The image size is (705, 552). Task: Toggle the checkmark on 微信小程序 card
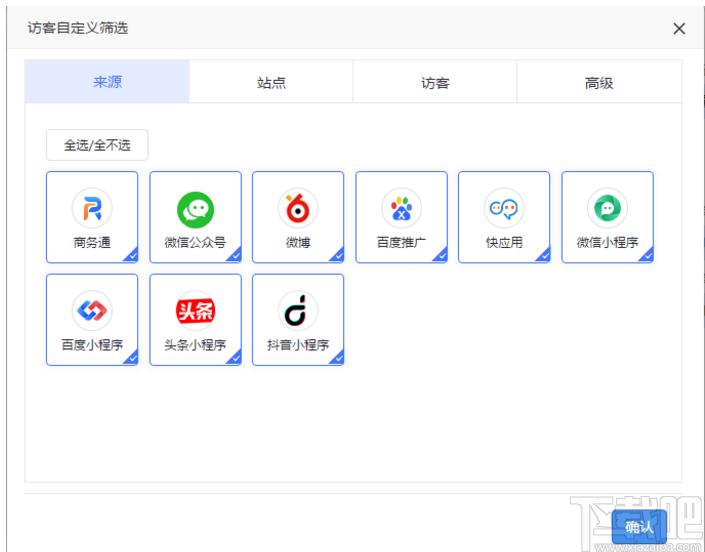(647, 256)
